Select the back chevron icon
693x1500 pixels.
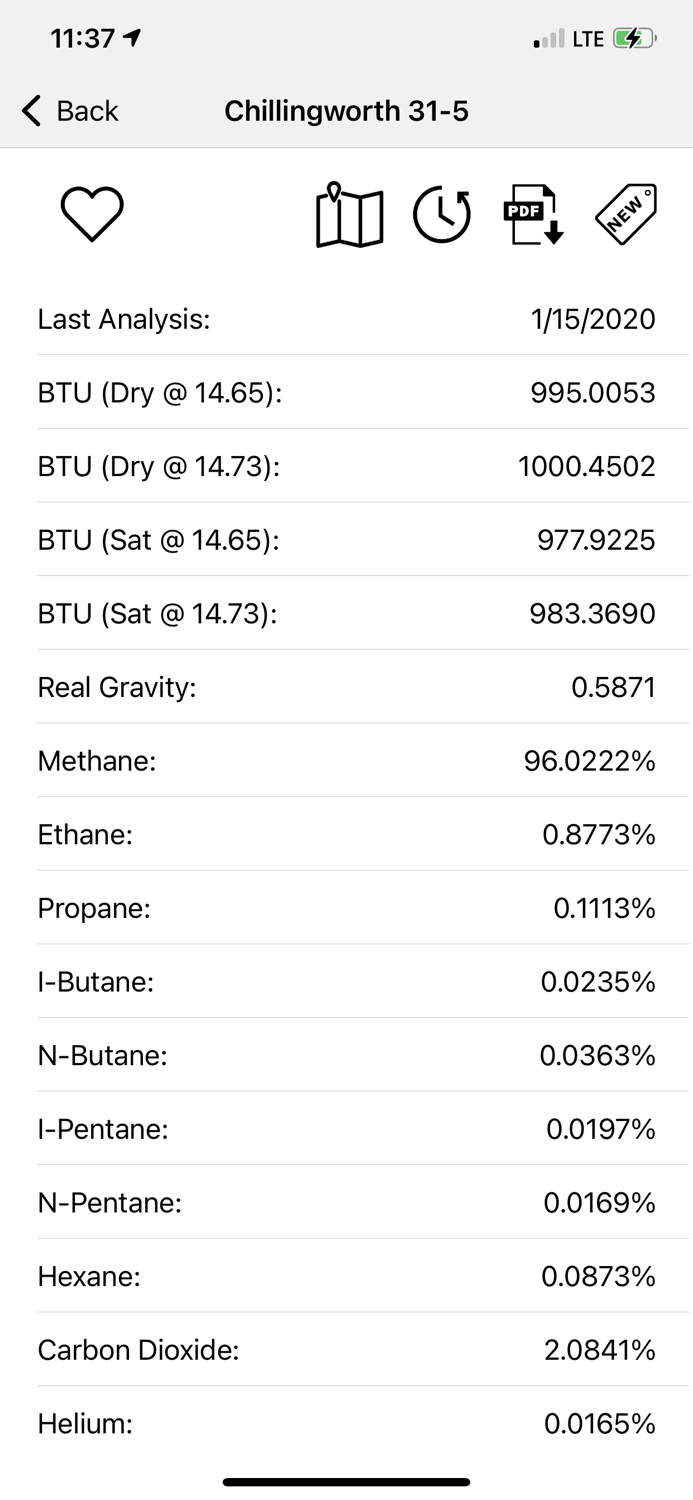[x=28, y=111]
